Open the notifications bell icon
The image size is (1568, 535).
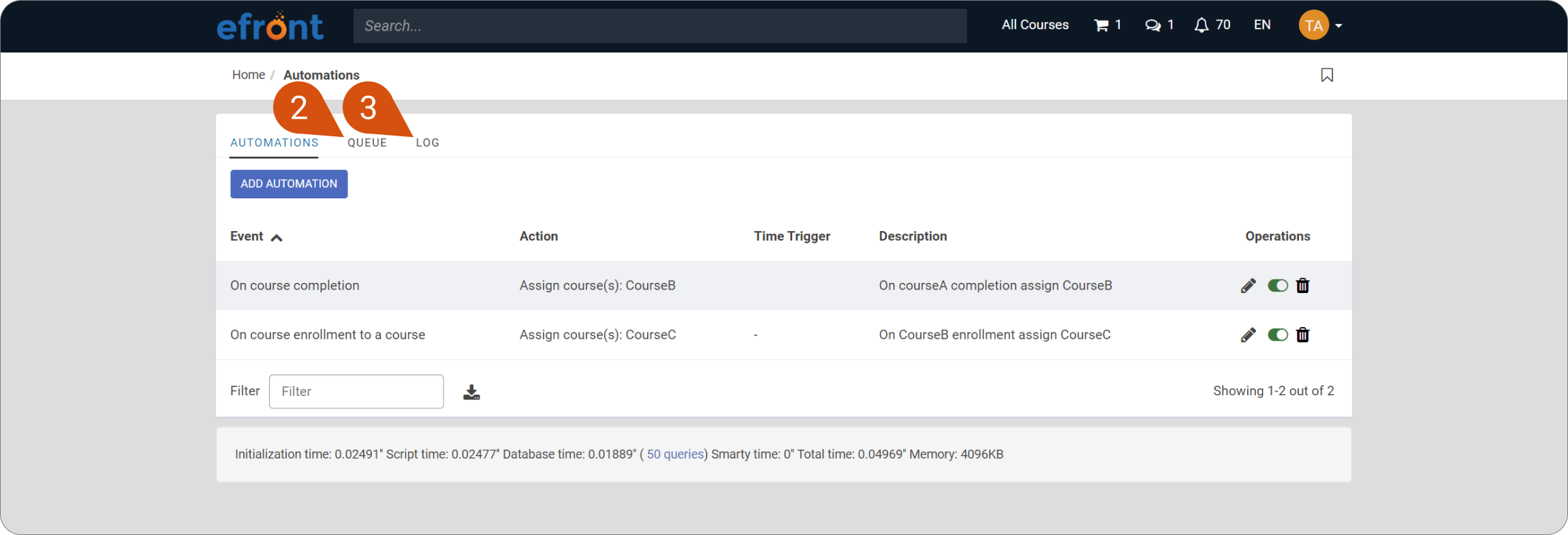(1202, 25)
